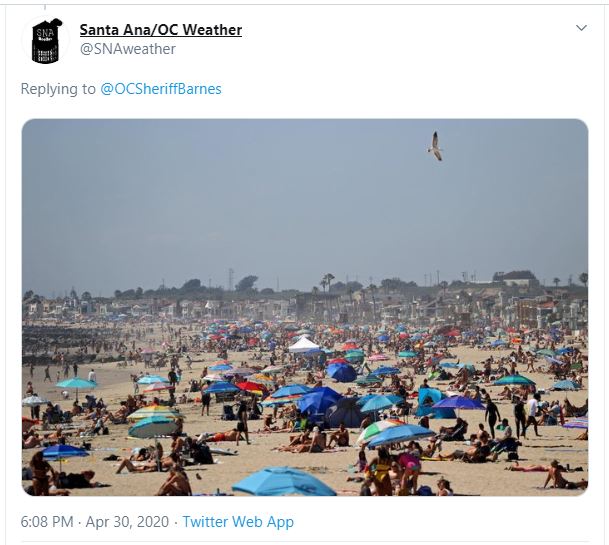
Task: Click the large blue umbrella at photo bottom
Action: coord(284,482)
